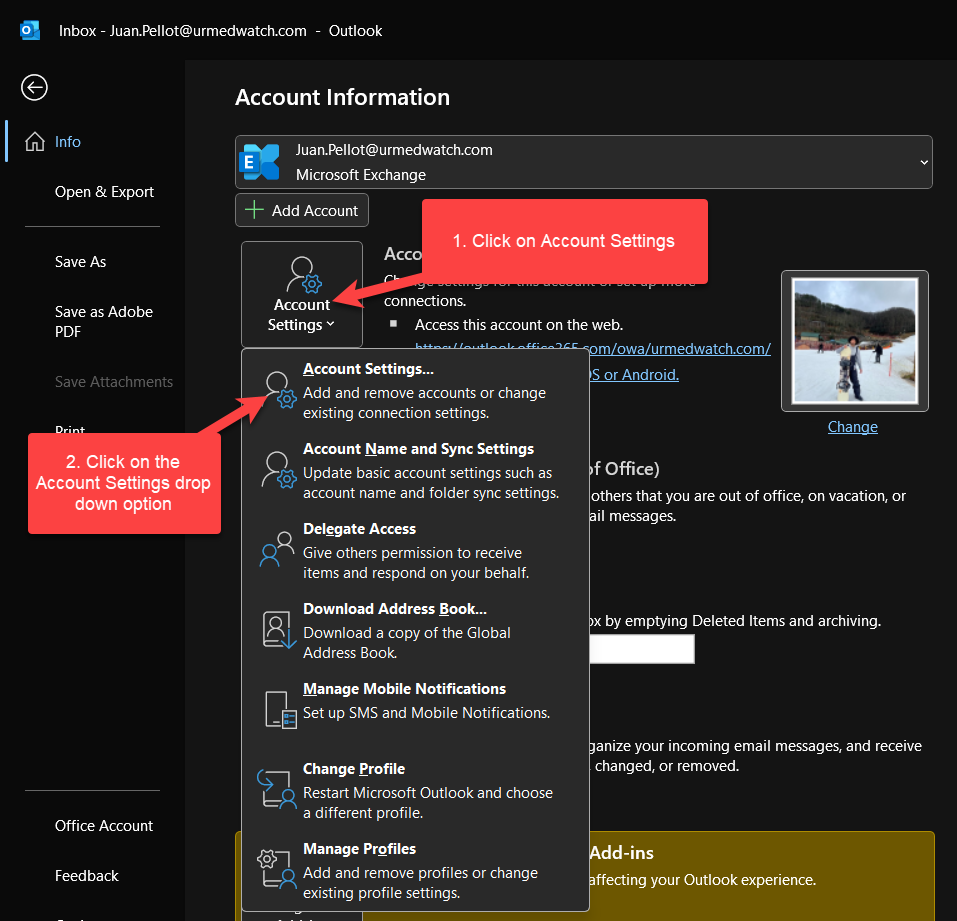Open the Feedback section

click(x=87, y=876)
